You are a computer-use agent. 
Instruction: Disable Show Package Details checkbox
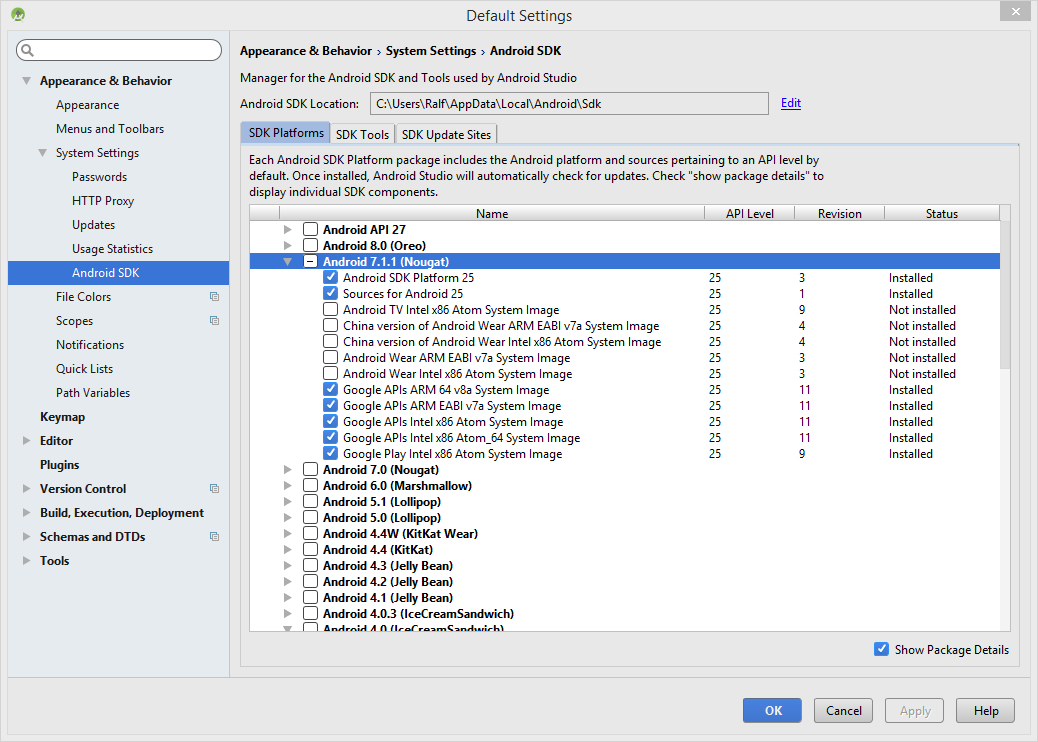[x=881, y=649]
